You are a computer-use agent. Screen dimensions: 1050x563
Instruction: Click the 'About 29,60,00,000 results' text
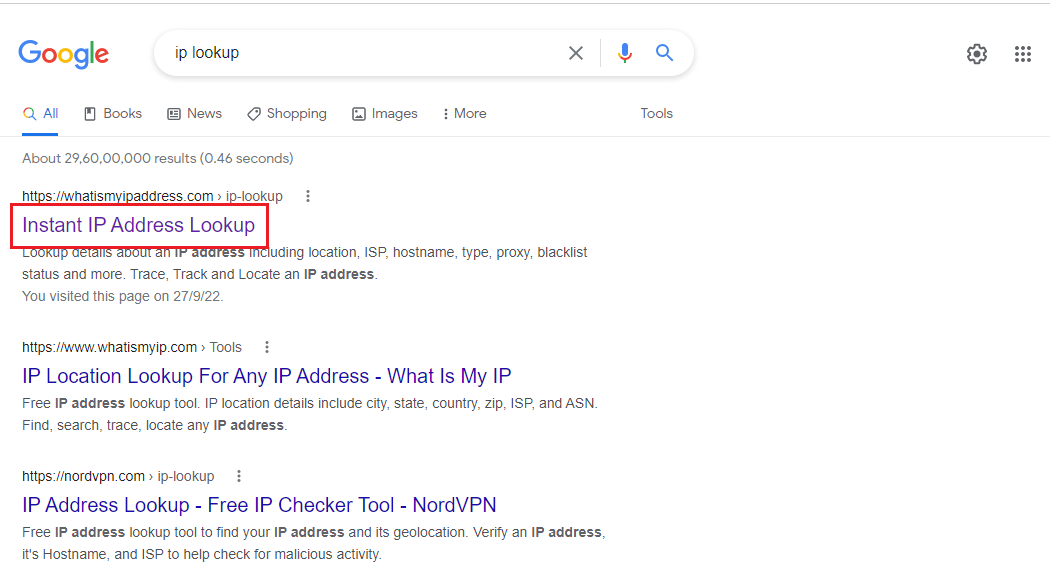(158, 158)
